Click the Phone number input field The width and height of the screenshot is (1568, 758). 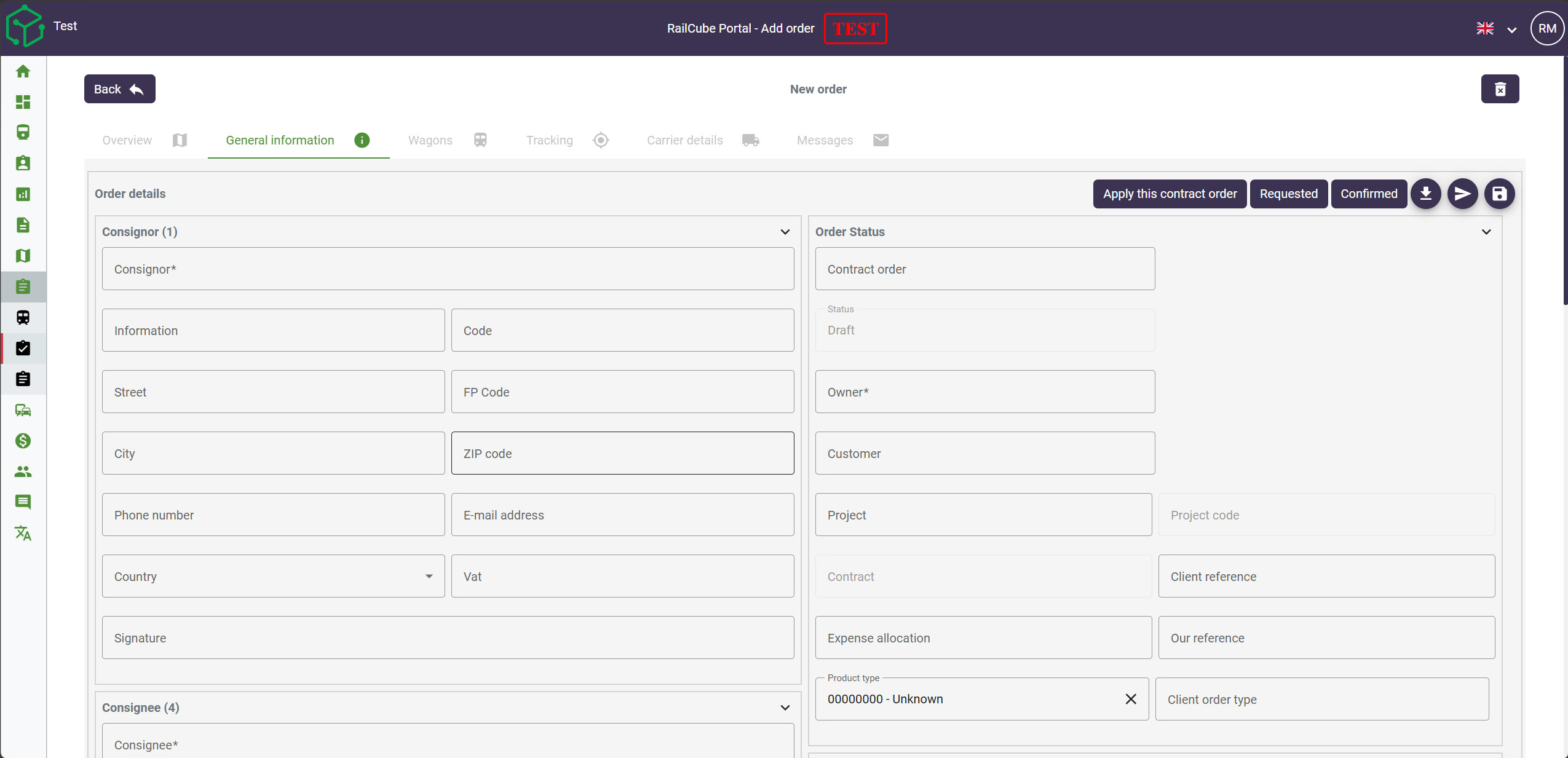tap(273, 515)
